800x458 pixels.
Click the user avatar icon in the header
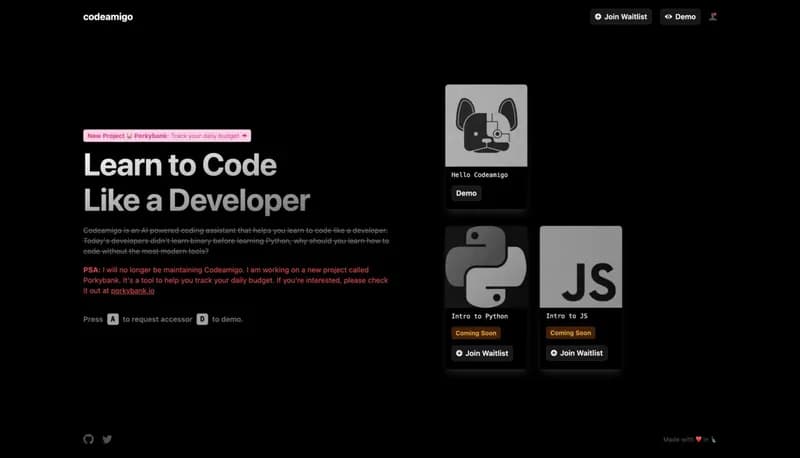point(713,17)
